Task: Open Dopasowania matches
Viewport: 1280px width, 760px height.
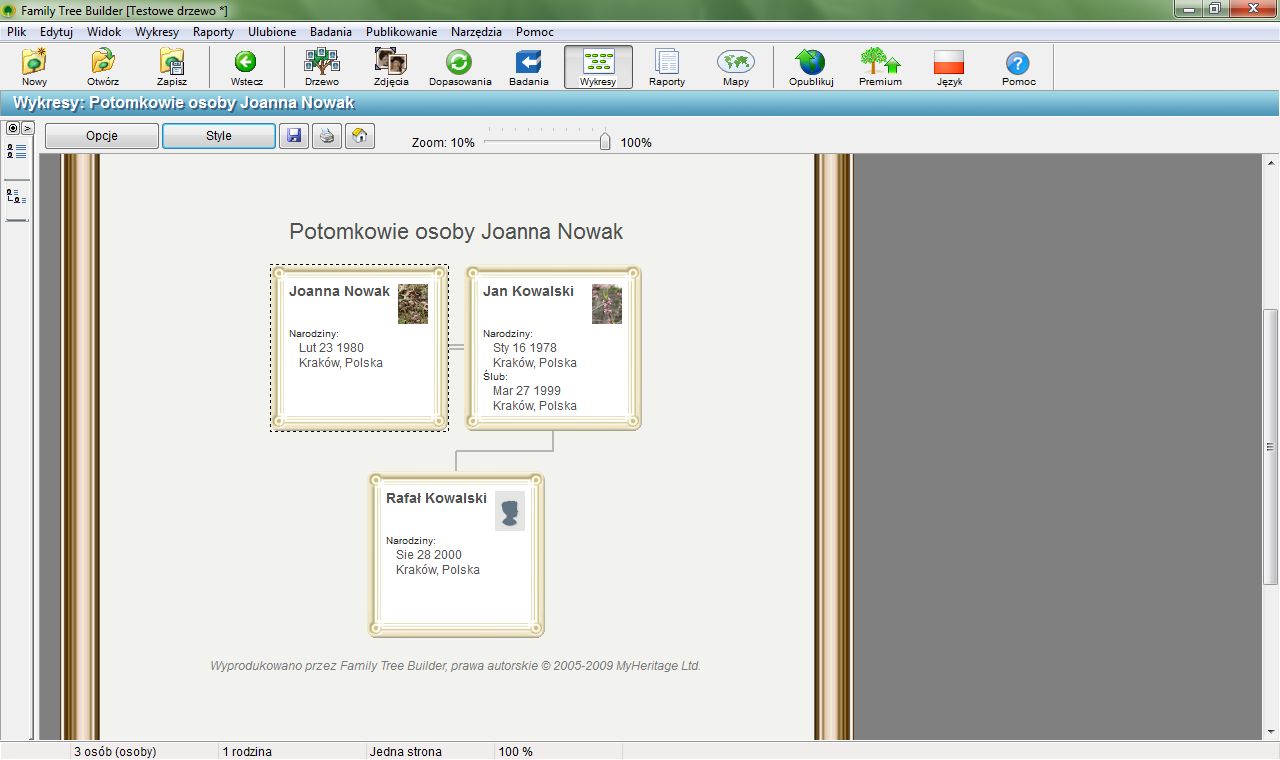Action: coord(460,67)
